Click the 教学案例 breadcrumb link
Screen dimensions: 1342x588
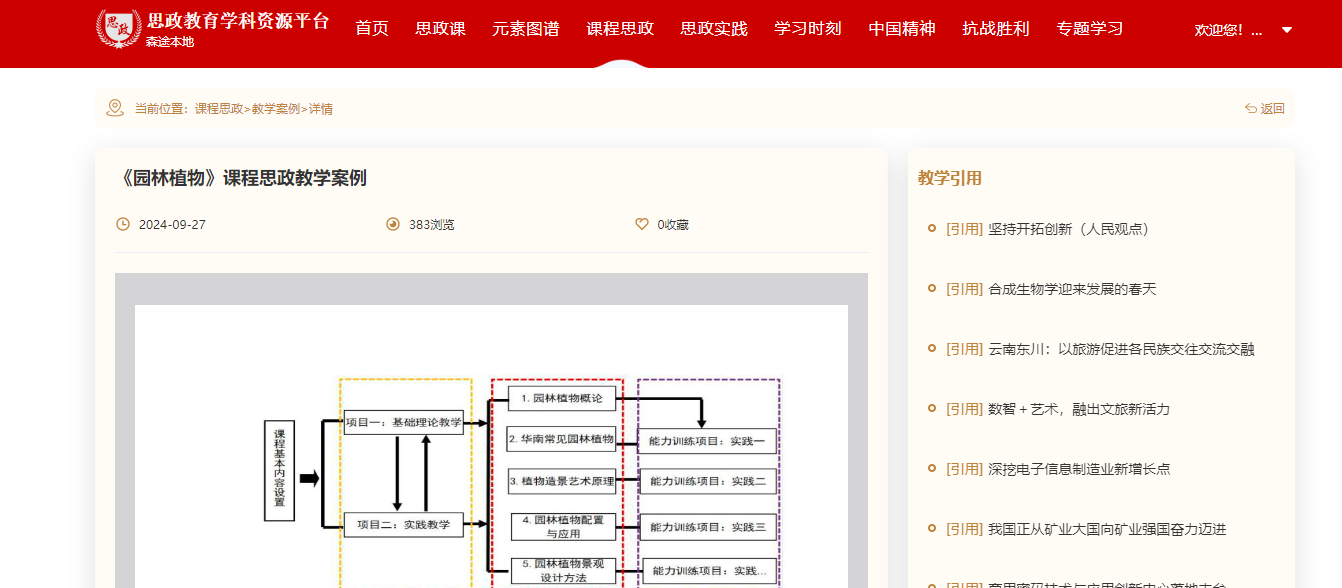275,109
